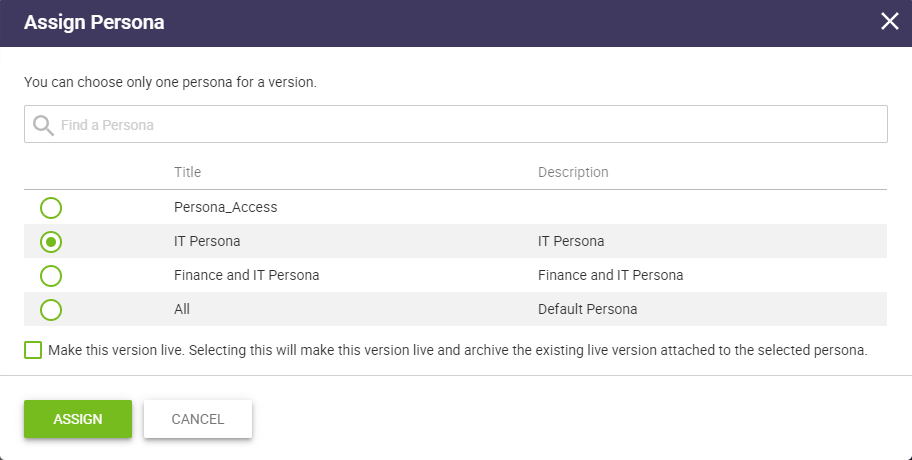Click the Persona_Access title text
This screenshot has height=460, width=912.
pos(225,208)
